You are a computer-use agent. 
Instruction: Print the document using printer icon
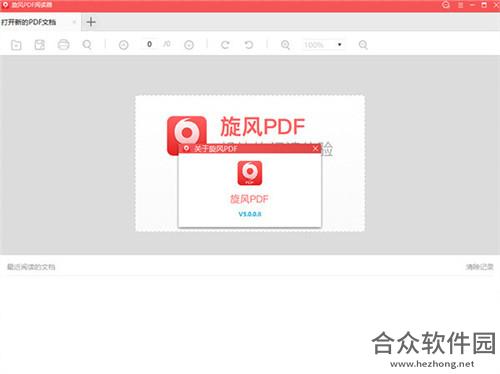63,45
